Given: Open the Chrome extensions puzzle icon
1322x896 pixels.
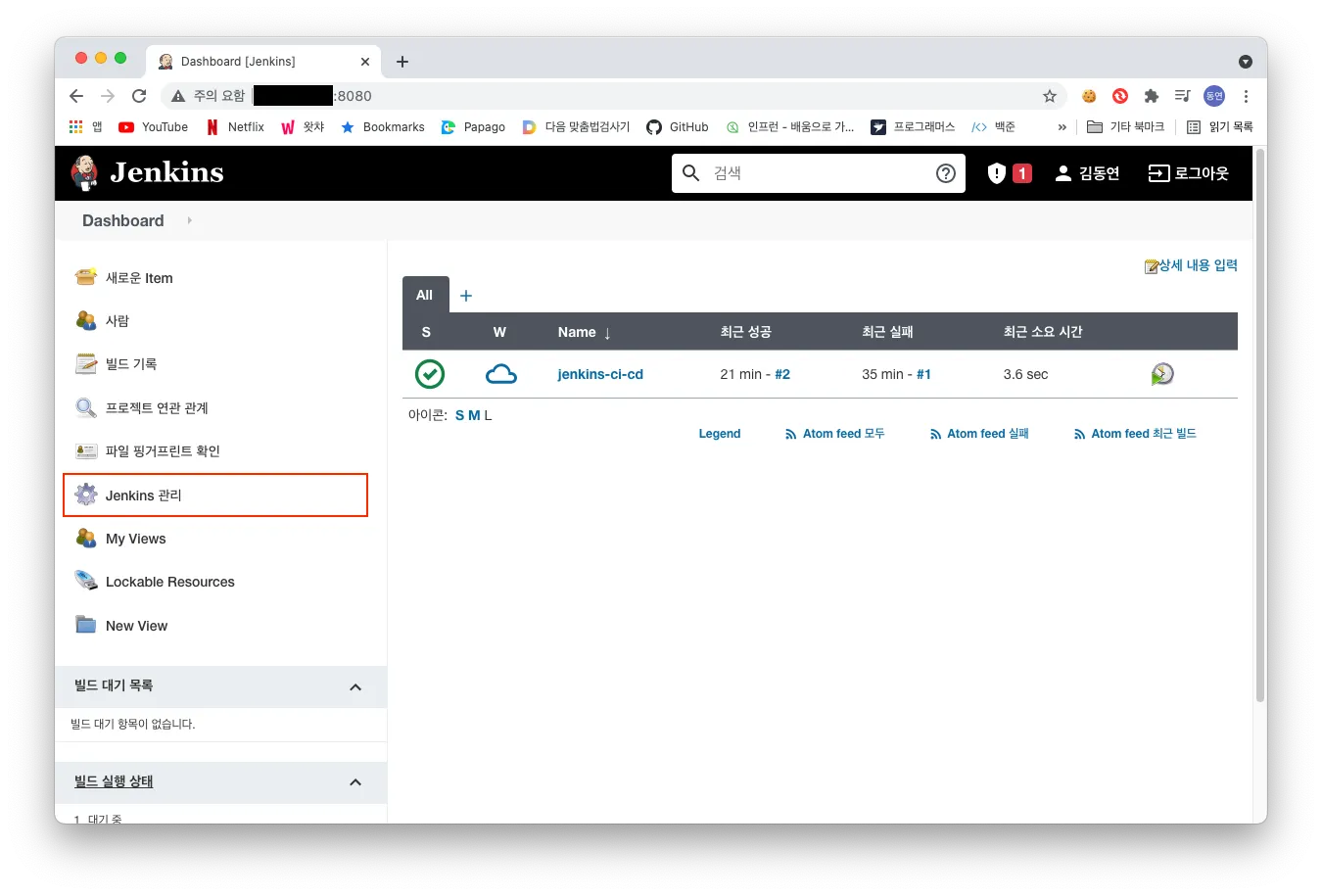Looking at the screenshot, I should pos(1152,96).
